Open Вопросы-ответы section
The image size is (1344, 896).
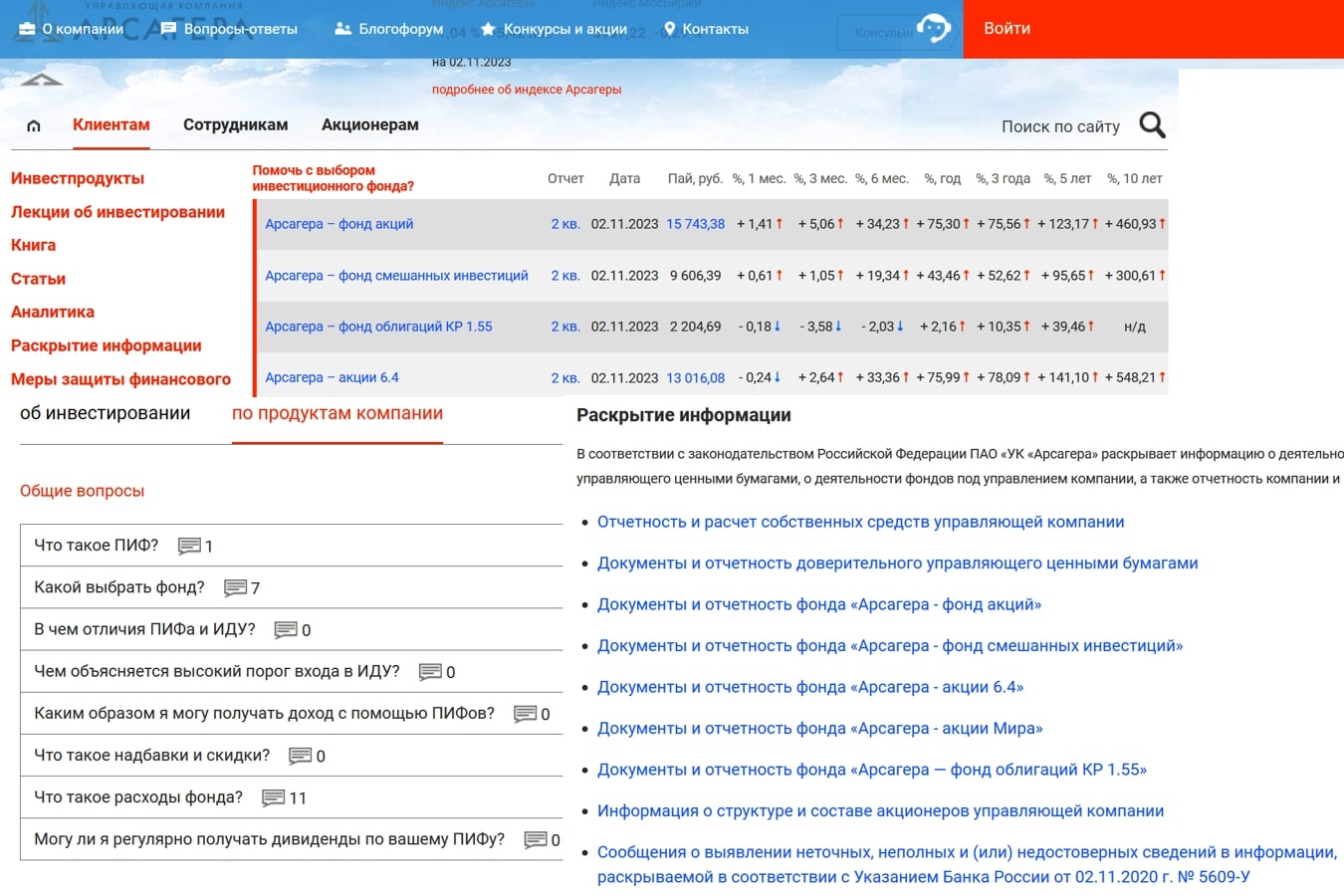[x=241, y=29]
